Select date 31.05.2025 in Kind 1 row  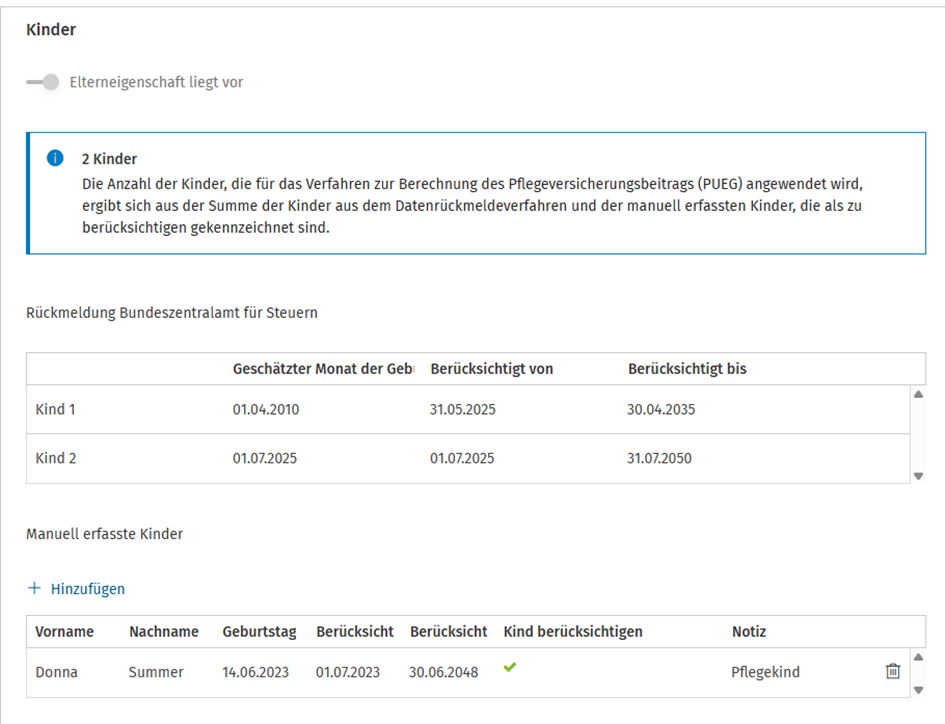tap(463, 409)
